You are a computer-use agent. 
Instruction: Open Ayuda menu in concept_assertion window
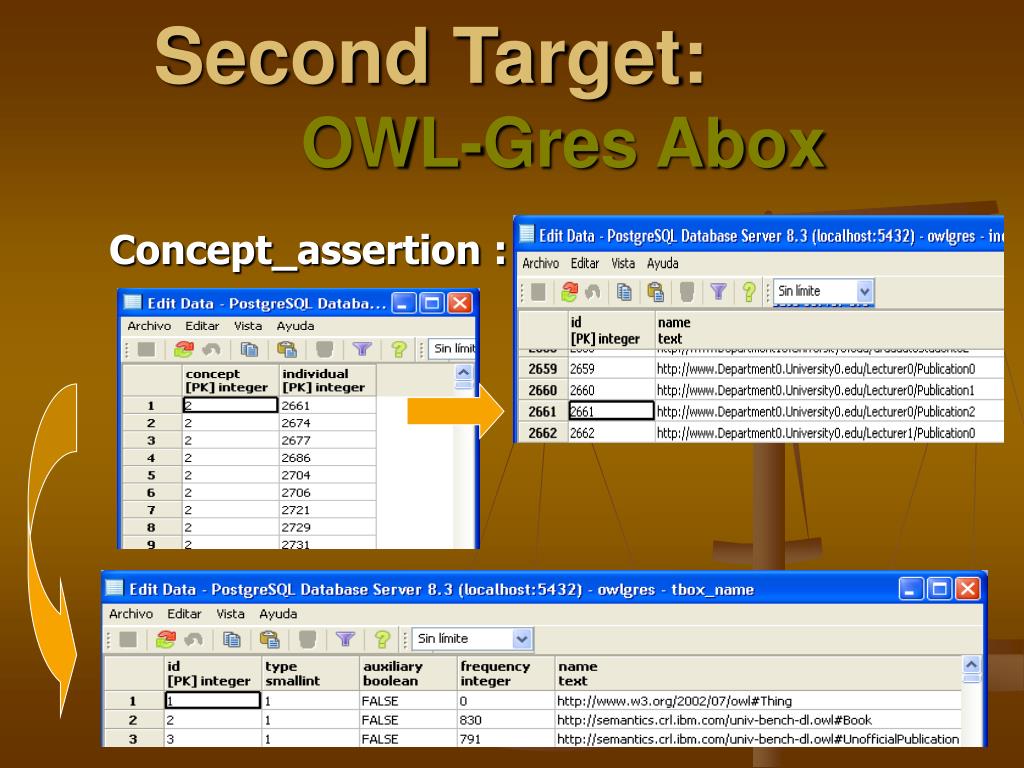(x=295, y=326)
